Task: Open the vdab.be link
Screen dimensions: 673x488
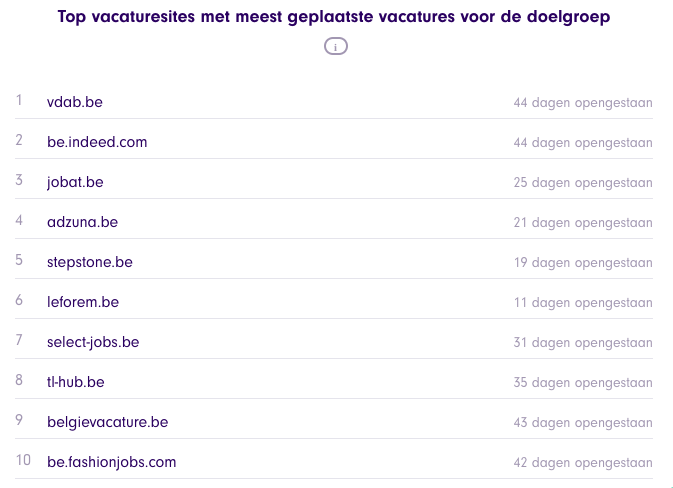Action: tap(75, 102)
